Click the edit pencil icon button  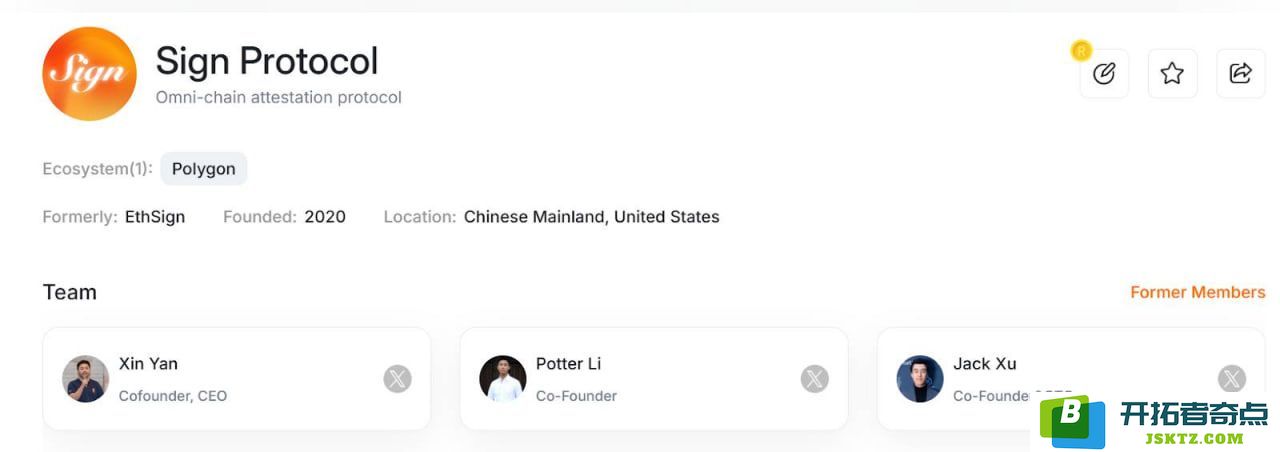tap(1104, 73)
